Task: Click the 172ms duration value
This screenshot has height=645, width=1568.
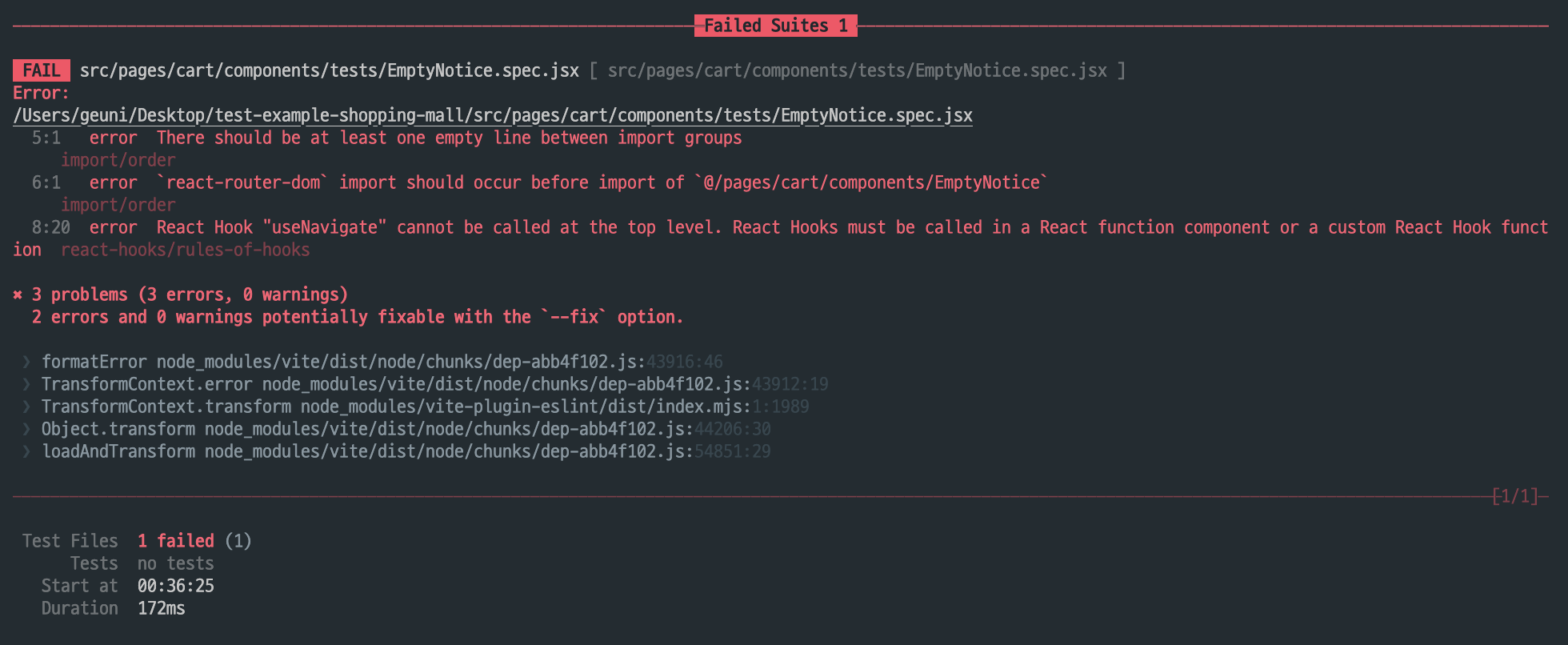Action: 161,608
